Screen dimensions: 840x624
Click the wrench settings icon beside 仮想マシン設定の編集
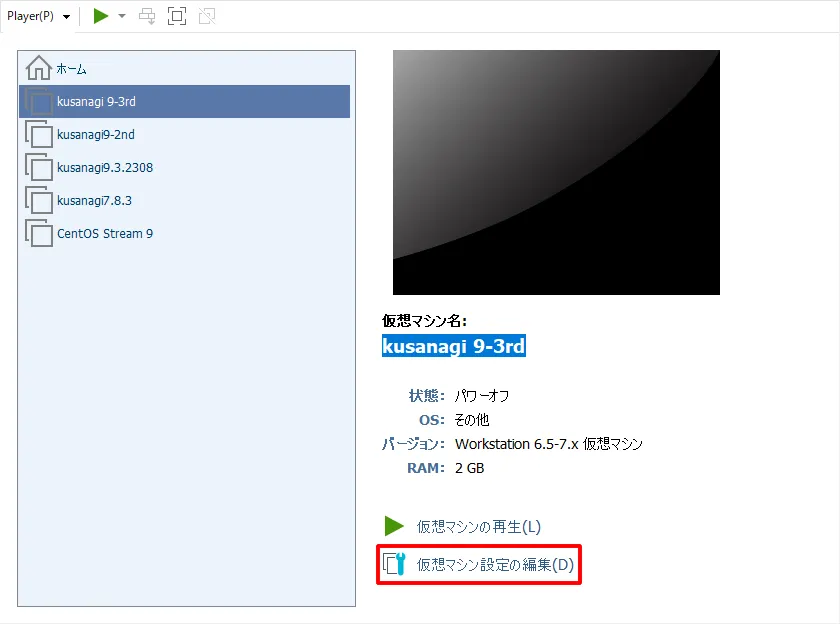[394, 564]
